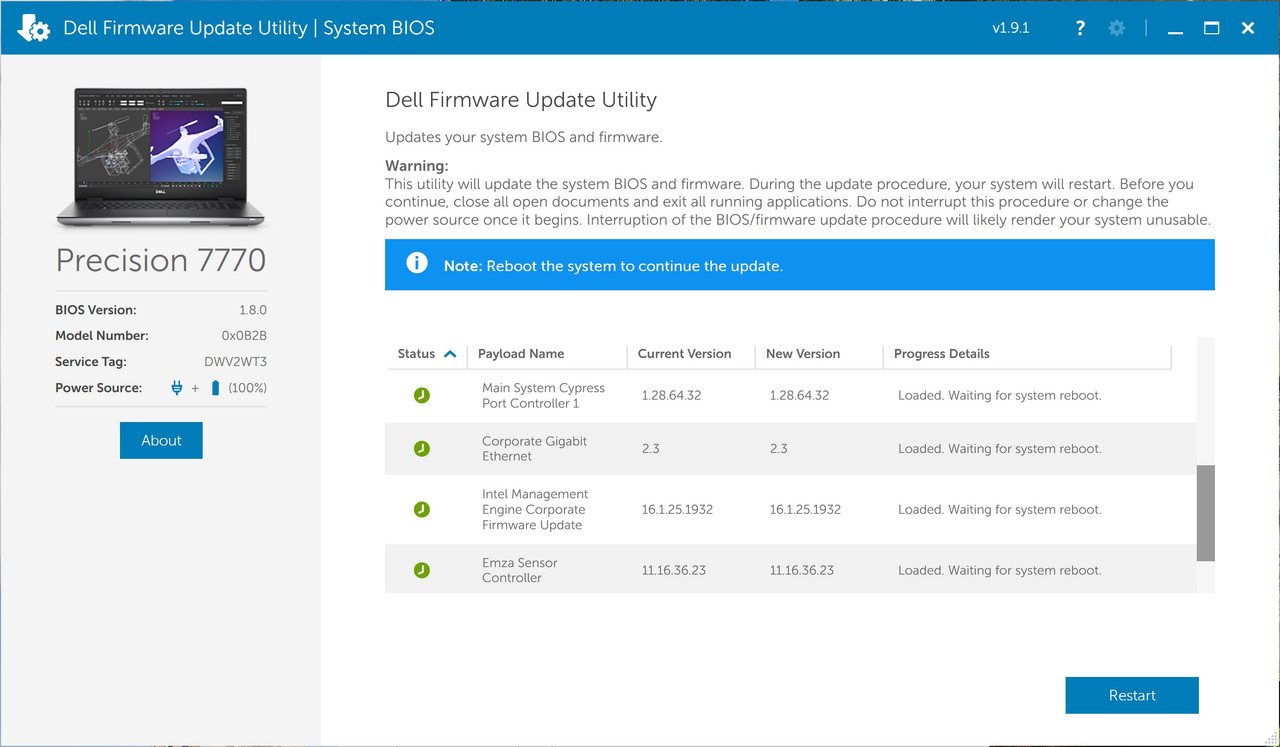
Task: Select 'Corporate Gigabit Ethernet' payload name
Action: [534, 449]
